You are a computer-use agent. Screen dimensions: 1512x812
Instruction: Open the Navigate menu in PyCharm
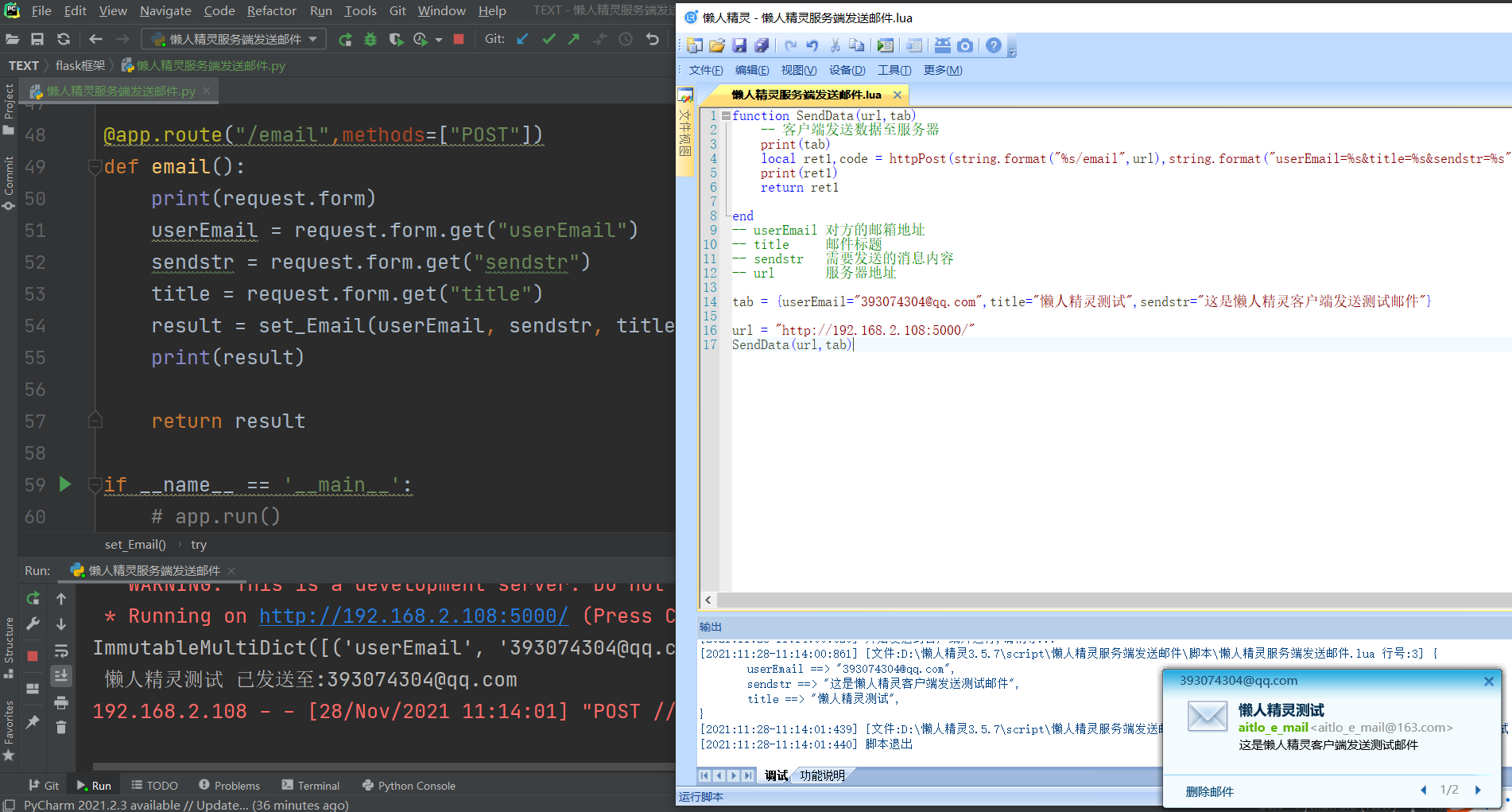[x=165, y=10]
